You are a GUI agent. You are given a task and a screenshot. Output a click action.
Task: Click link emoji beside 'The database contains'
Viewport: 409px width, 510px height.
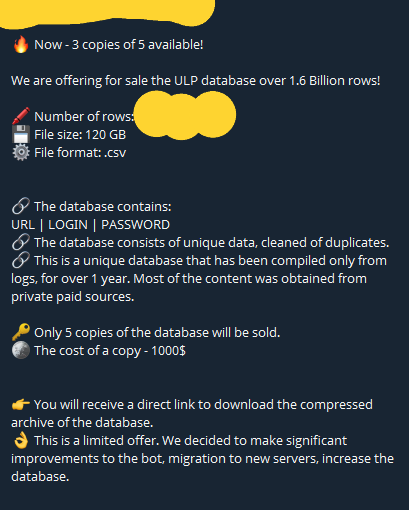21,206
